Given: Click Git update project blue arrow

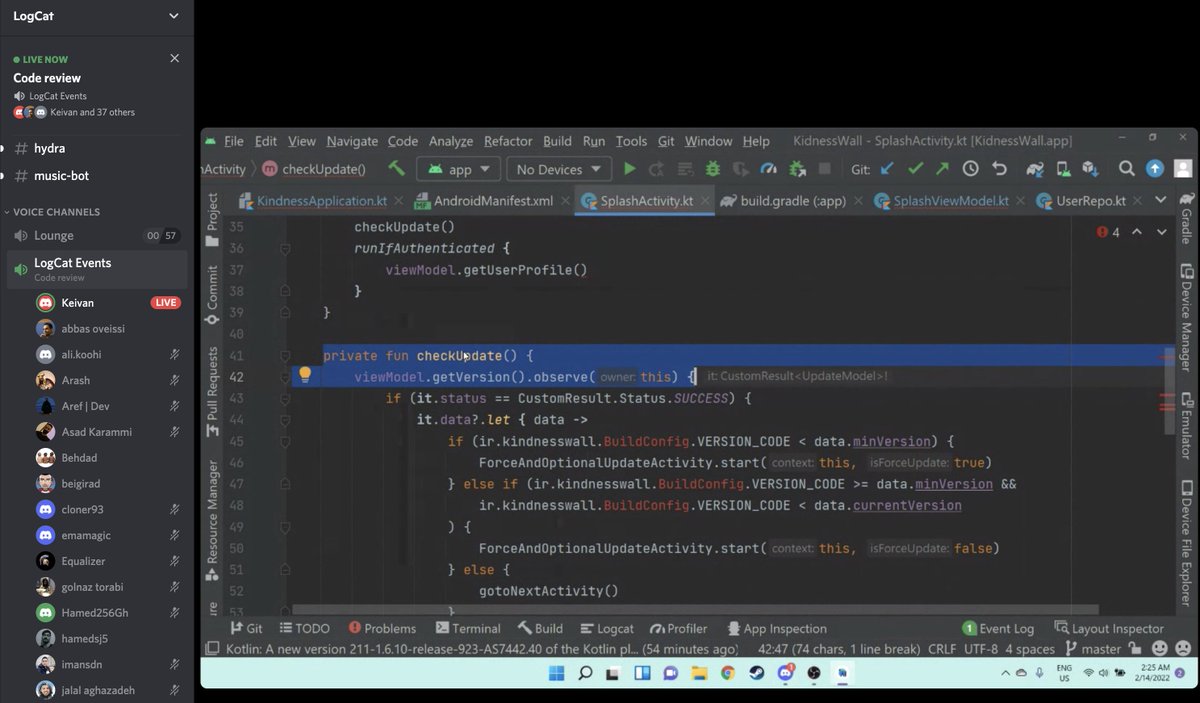Looking at the screenshot, I should (887, 169).
